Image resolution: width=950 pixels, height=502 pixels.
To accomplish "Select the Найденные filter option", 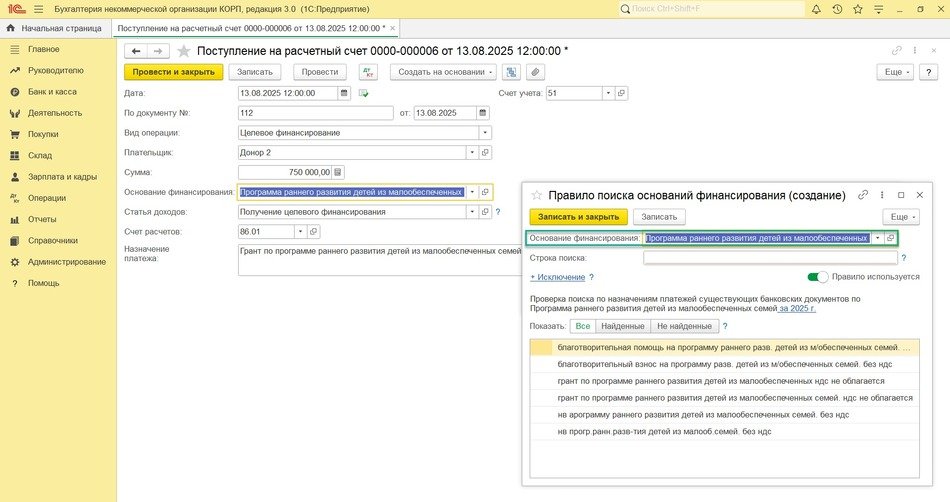I will pyautogui.click(x=622, y=326).
